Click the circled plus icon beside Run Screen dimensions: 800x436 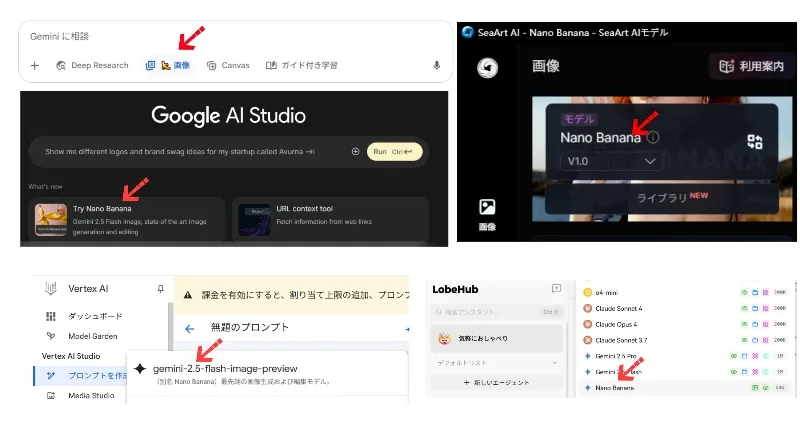356,151
